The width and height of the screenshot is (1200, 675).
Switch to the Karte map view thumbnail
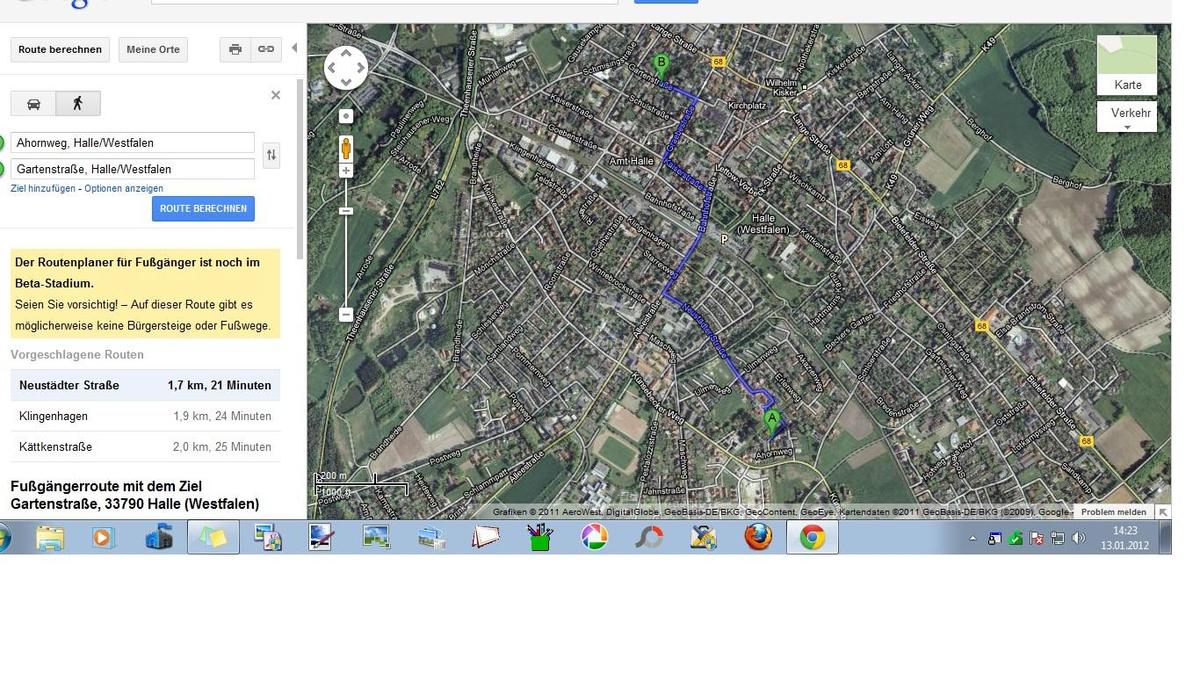(1127, 66)
